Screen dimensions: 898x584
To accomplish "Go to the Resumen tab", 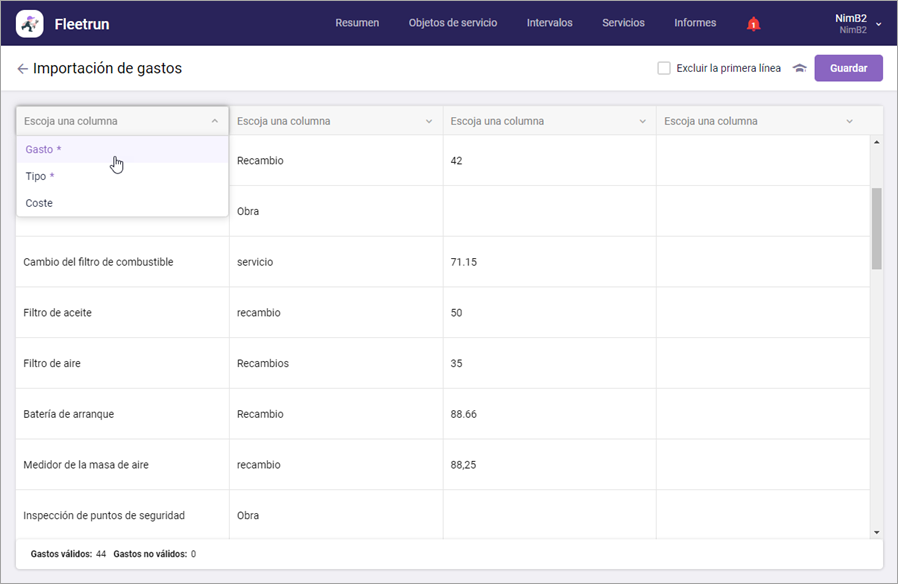I will point(357,23).
